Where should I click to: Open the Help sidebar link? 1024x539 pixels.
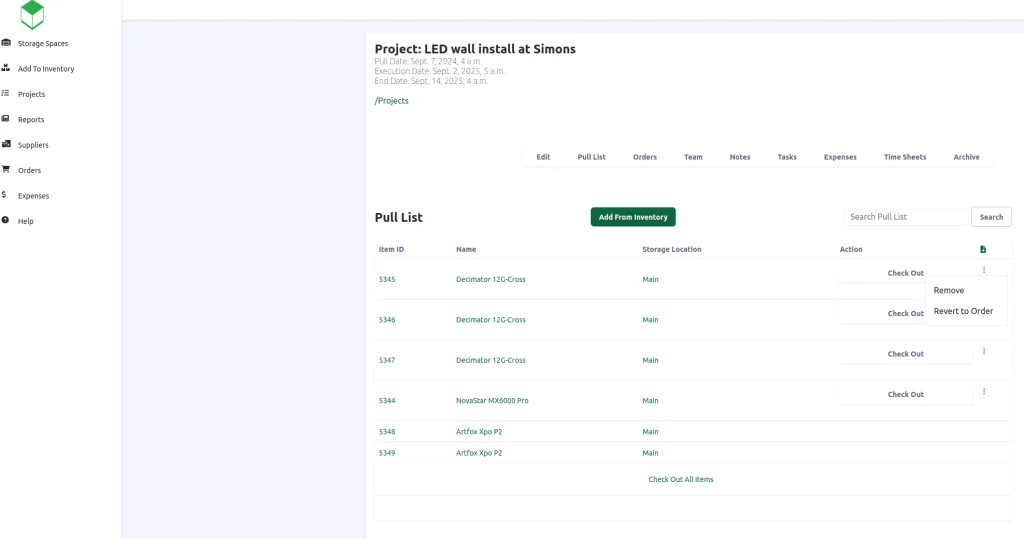(x=25, y=221)
